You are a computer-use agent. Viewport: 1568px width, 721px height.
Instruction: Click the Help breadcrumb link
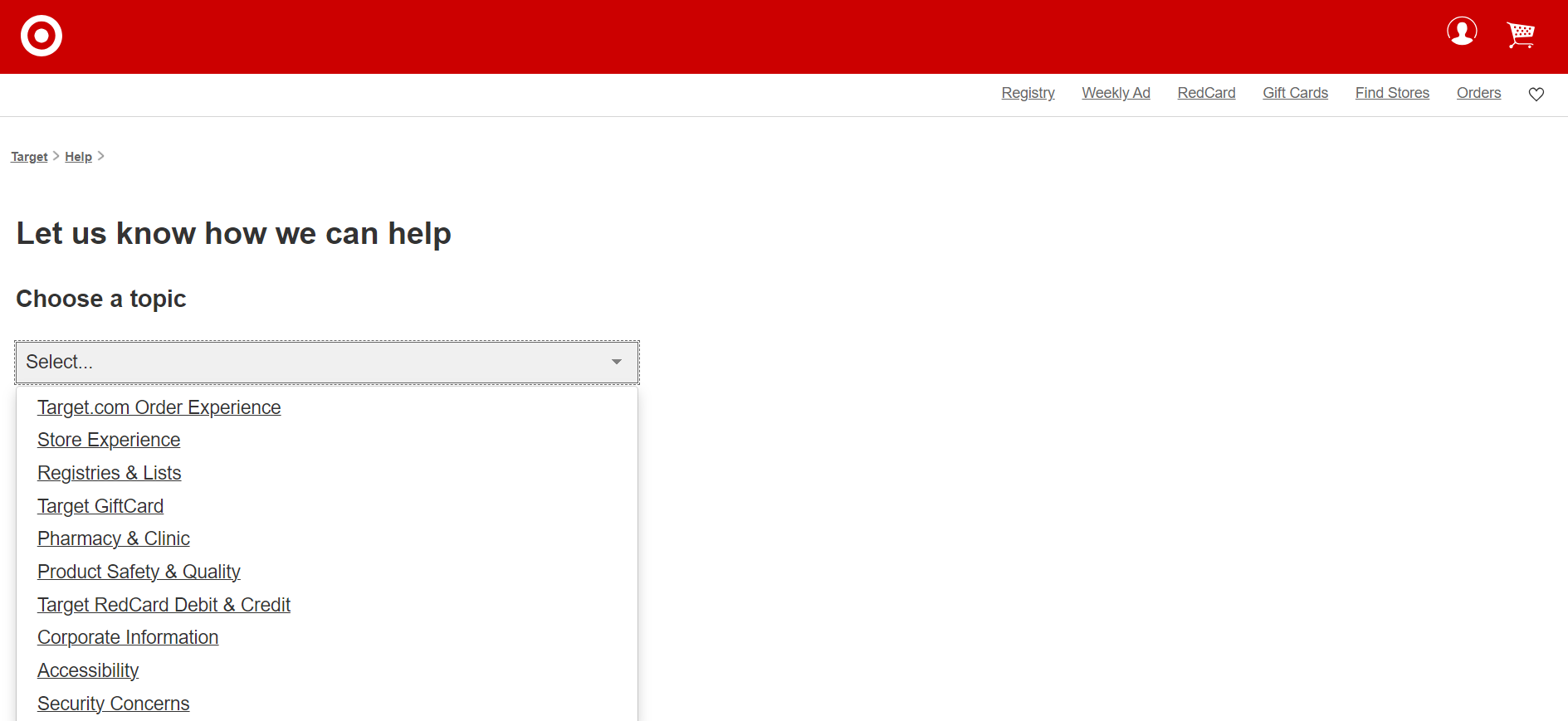78,157
